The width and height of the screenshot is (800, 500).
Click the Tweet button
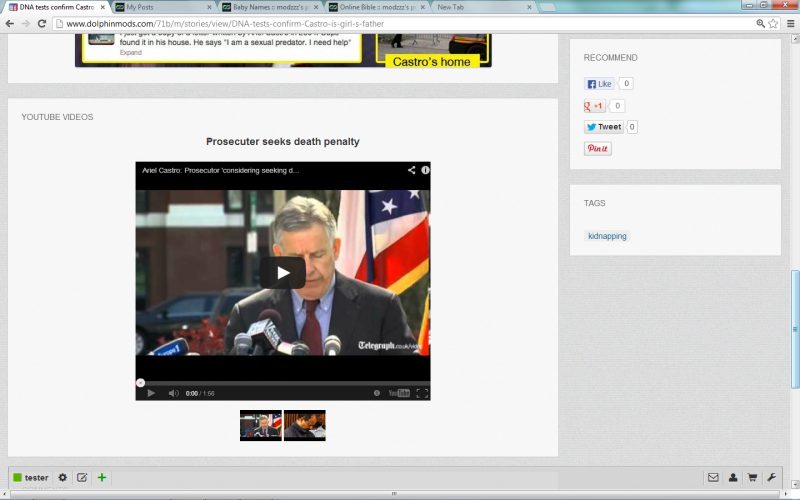pyautogui.click(x=604, y=127)
